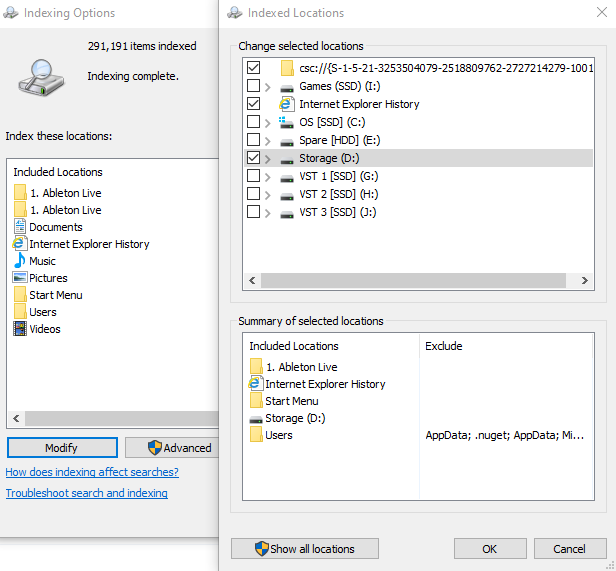Image resolution: width=616 pixels, height=571 pixels.
Task: Expand the OS [SSD] (C:) drive node
Action: pyautogui.click(x=268, y=123)
